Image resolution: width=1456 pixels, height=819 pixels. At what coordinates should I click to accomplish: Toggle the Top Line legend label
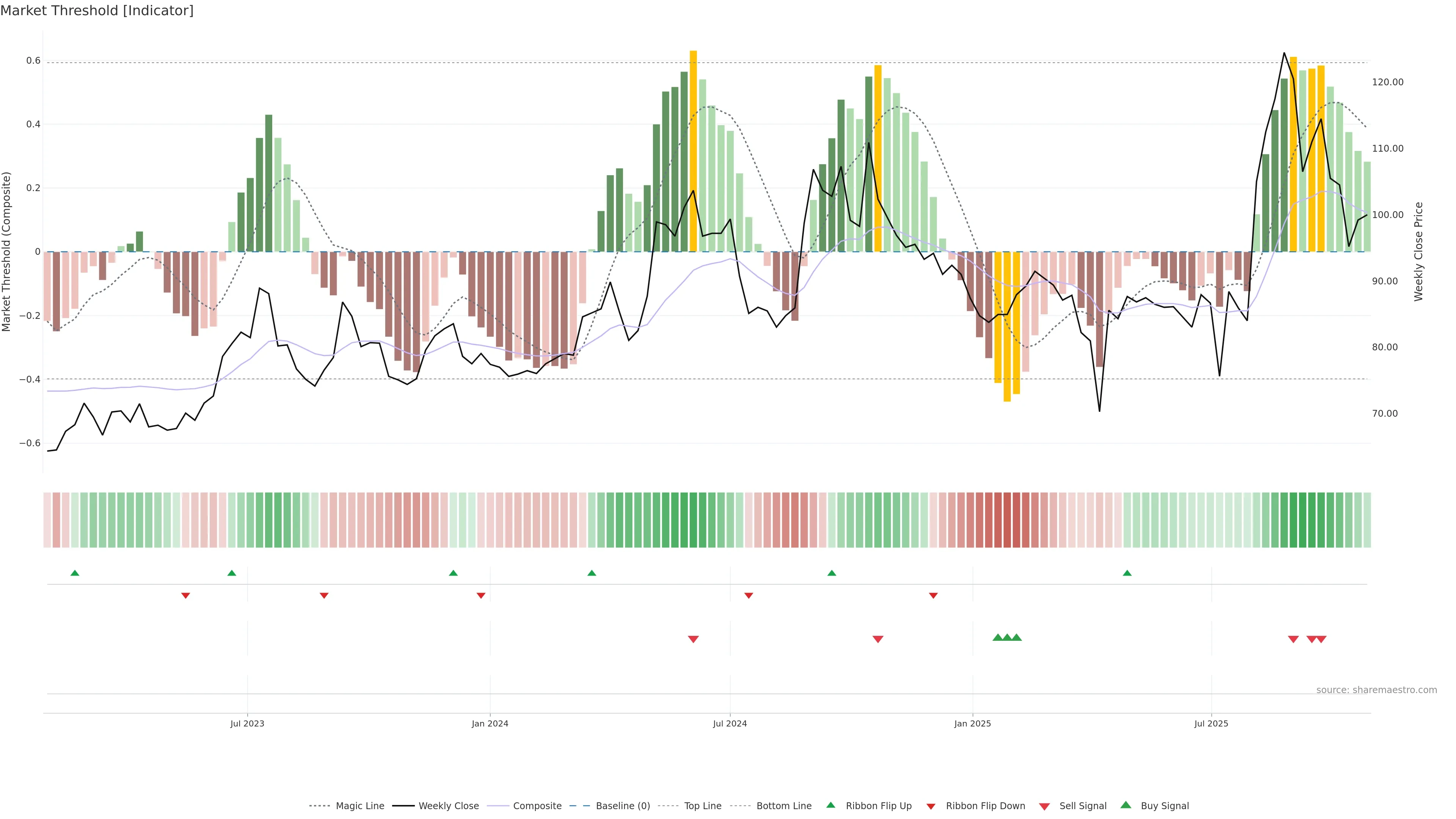(x=703, y=806)
